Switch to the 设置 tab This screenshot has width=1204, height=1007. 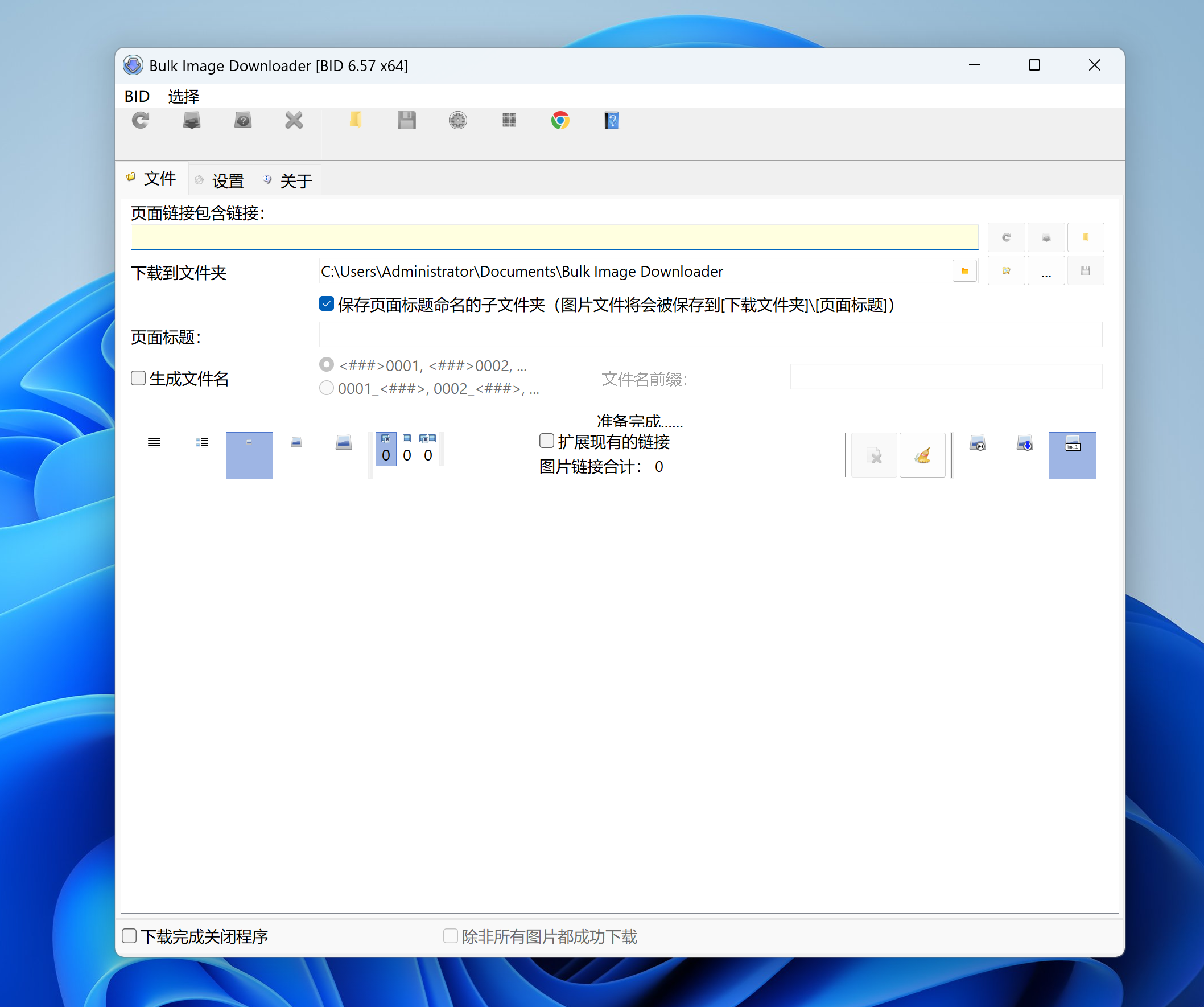tap(220, 181)
